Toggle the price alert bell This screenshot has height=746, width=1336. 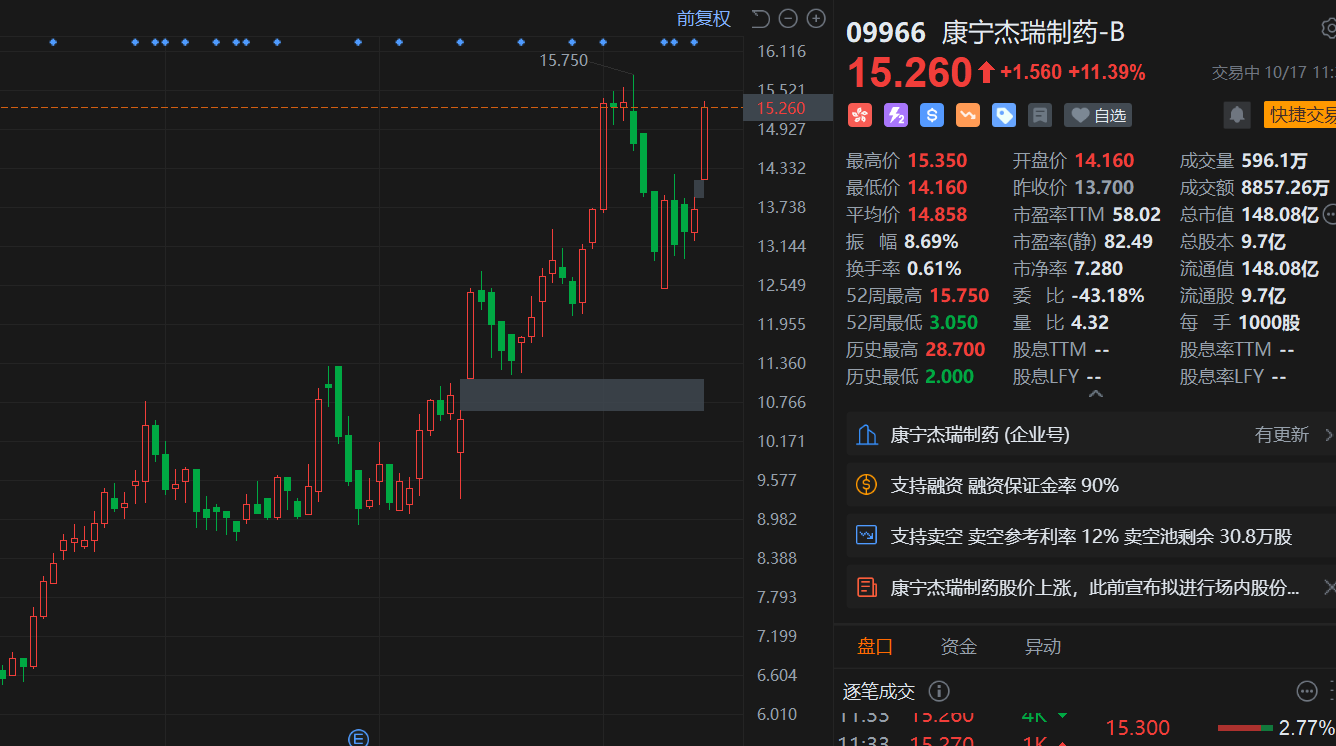coord(1237,115)
